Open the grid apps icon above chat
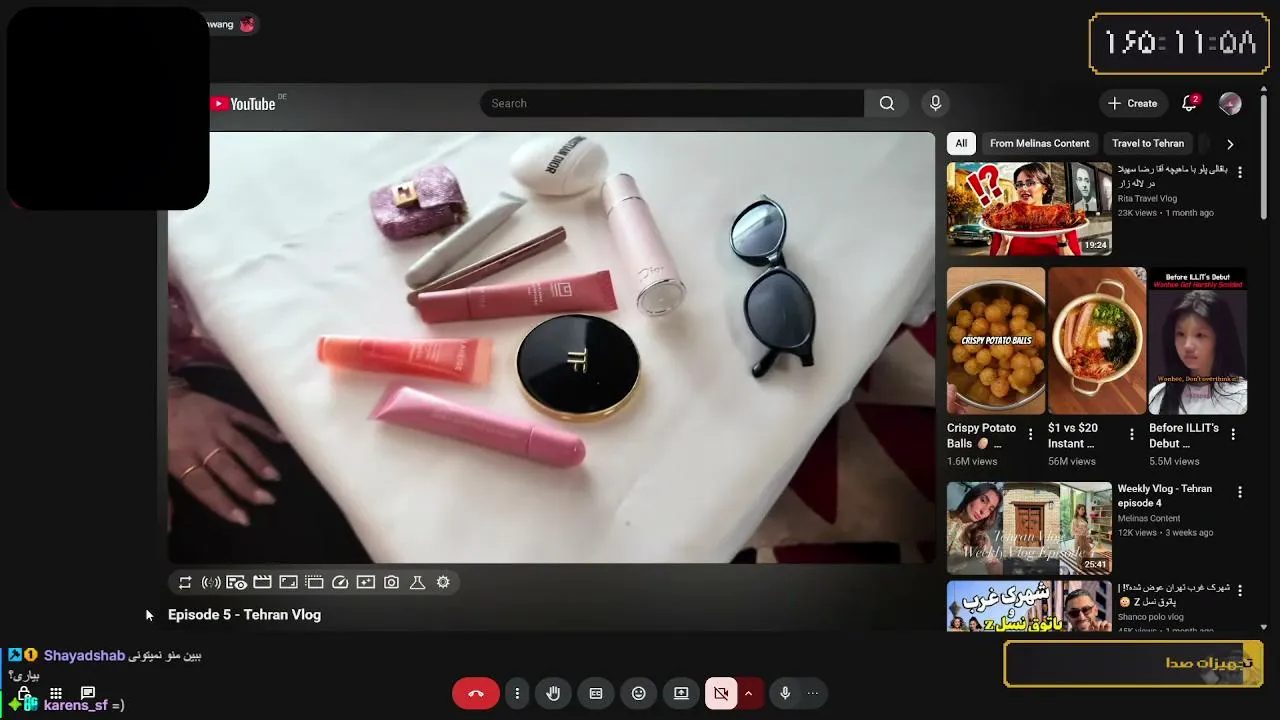 [56, 693]
